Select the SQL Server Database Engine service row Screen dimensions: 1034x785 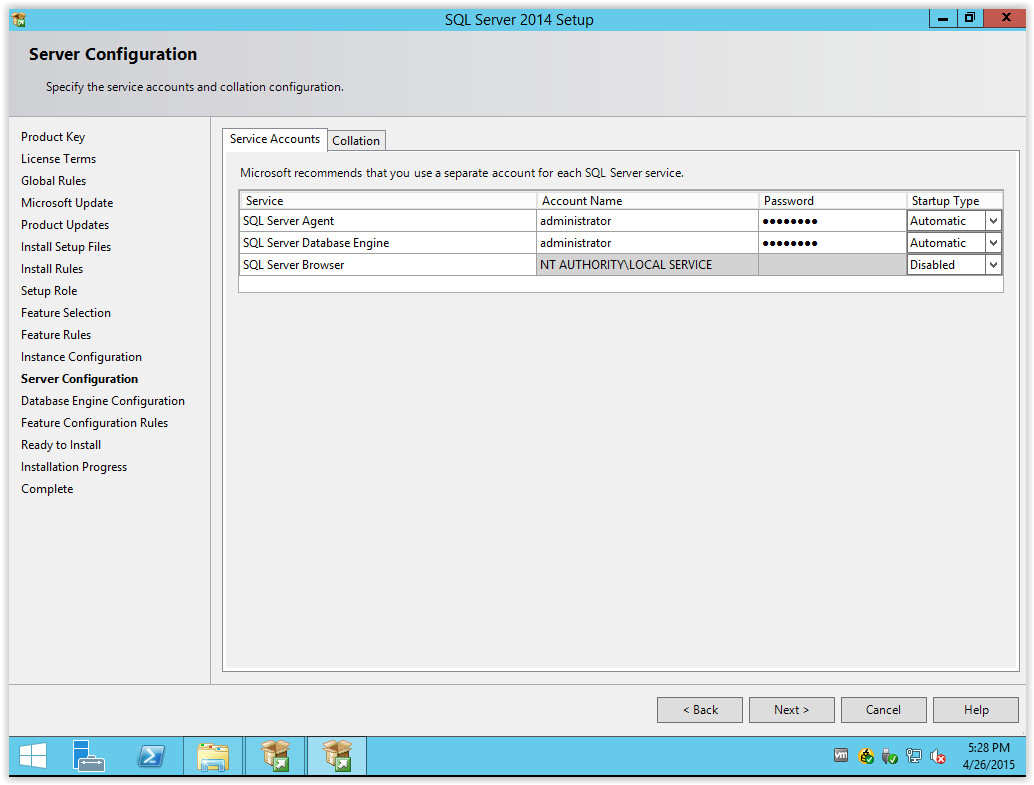[388, 243]
